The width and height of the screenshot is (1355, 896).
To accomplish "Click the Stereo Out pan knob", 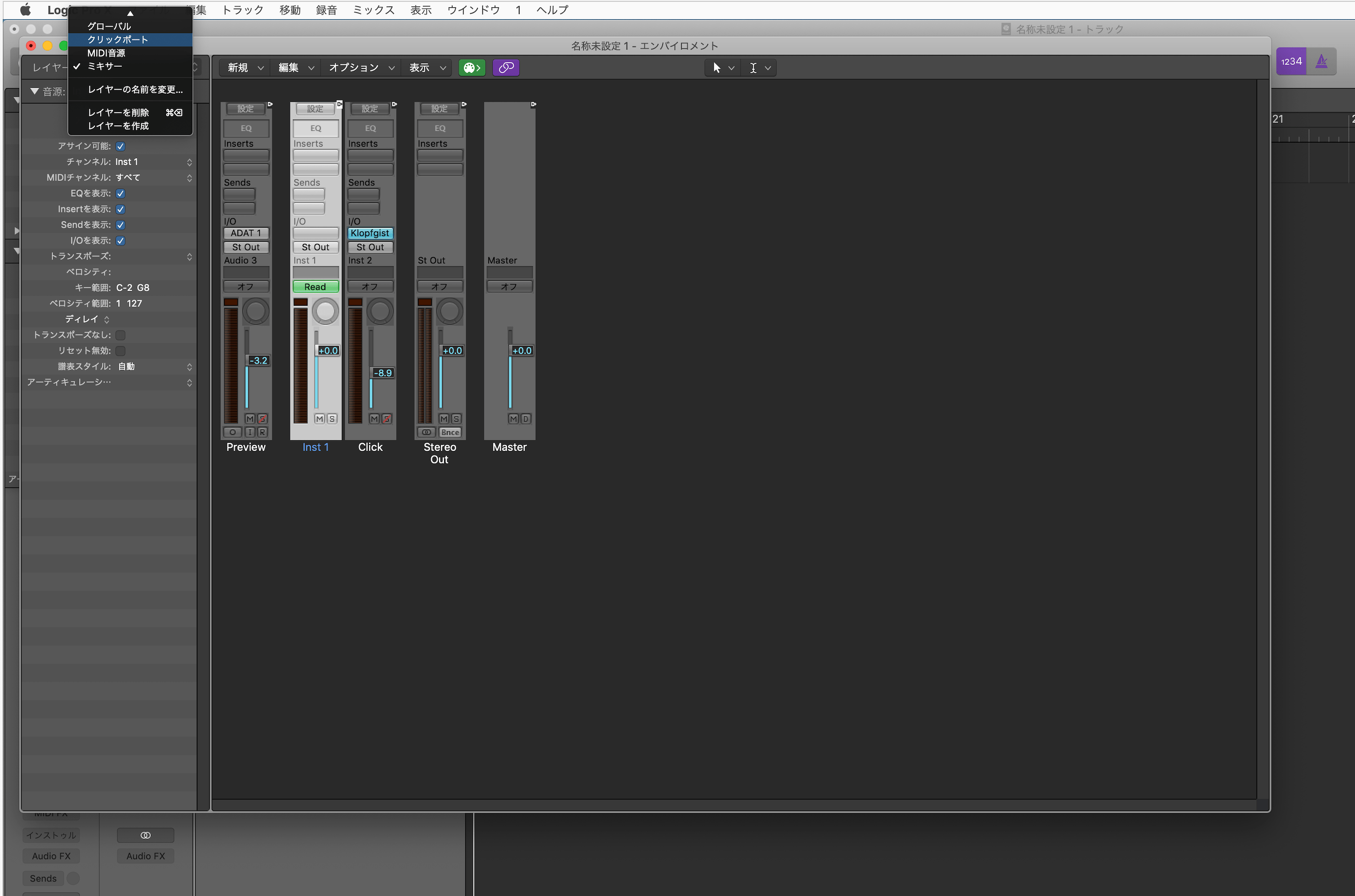I will pos(450,311).
